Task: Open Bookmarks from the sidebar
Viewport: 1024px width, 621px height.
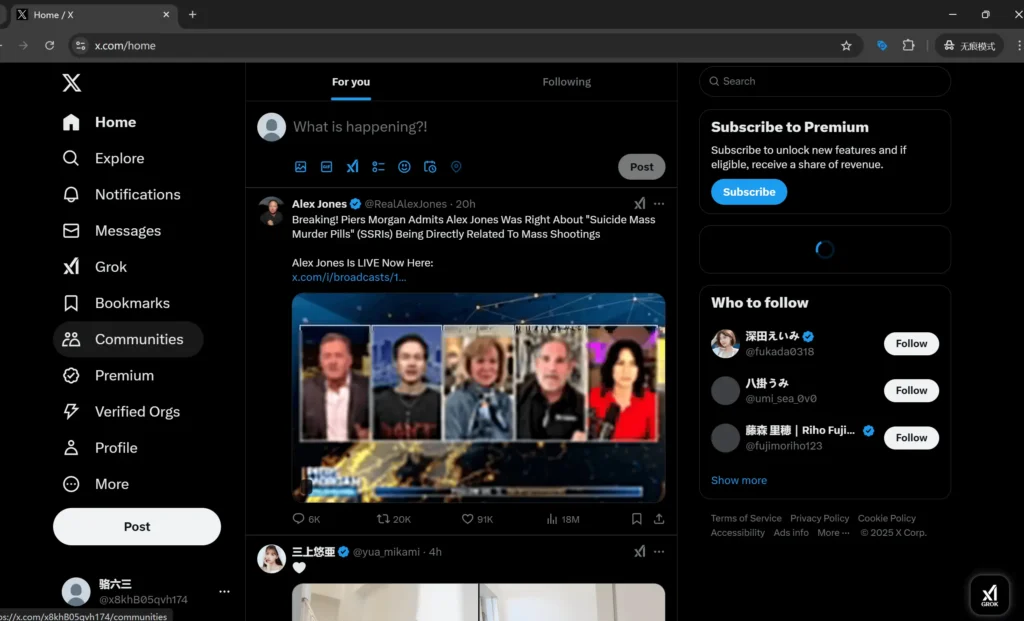Action: [x=116, y=303]
